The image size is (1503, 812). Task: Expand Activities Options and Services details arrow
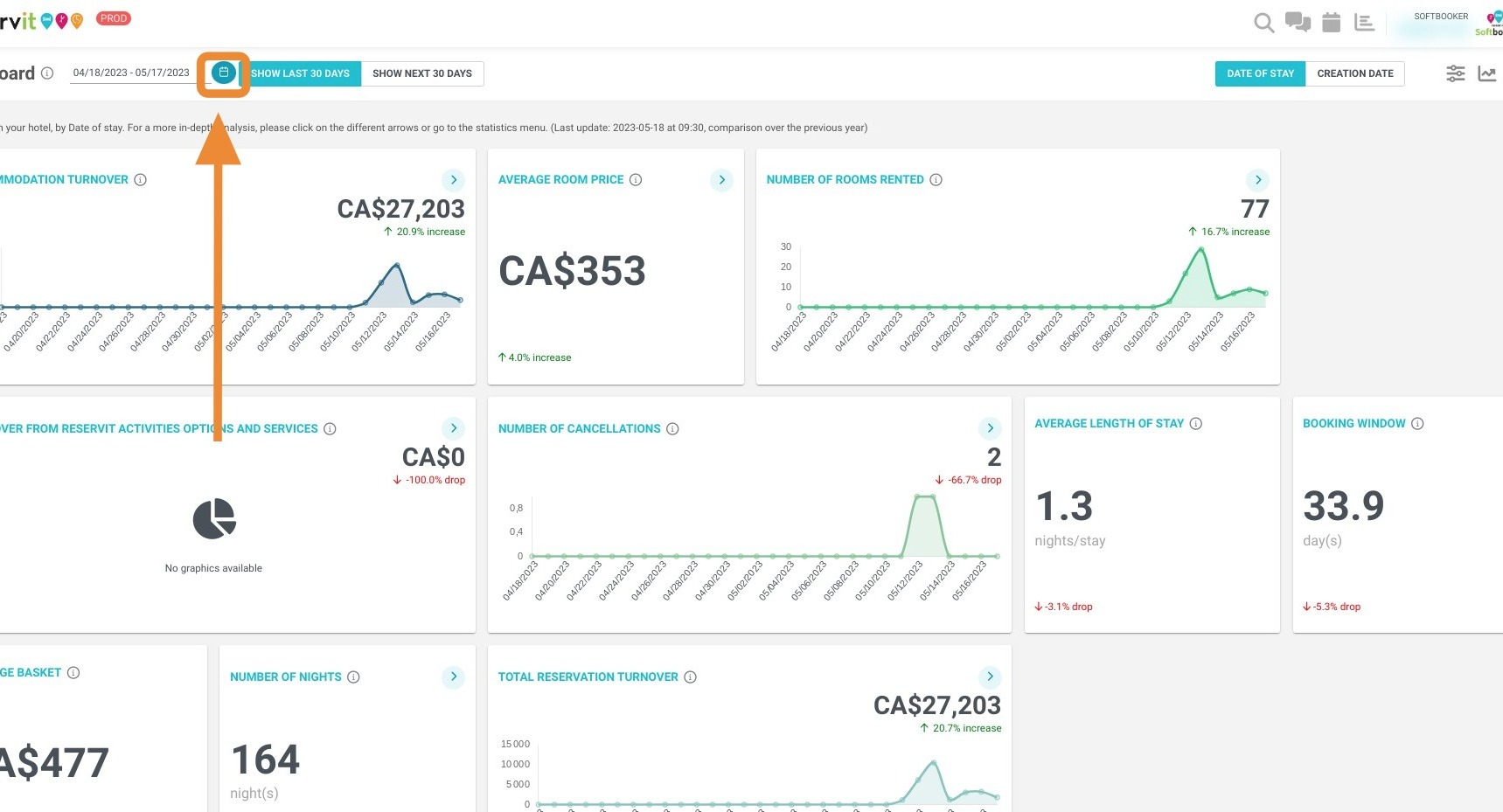(x=453, y=428)
